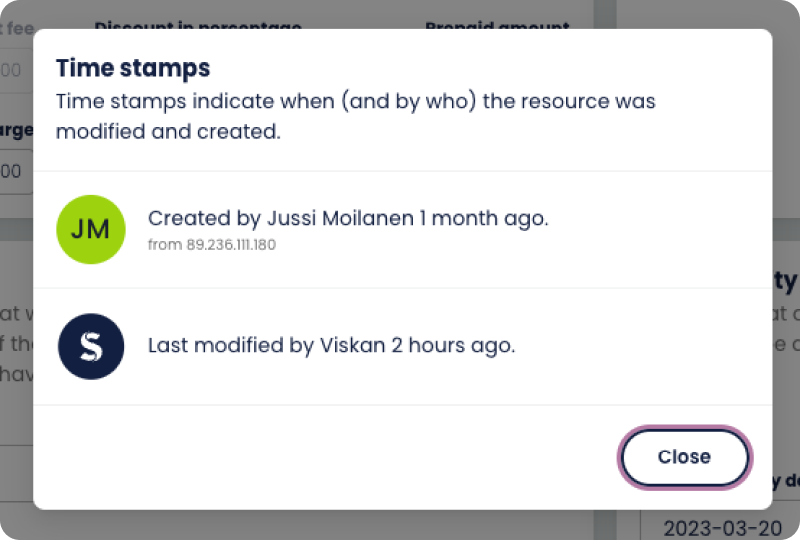800x540 pixels.
Task: Click the Jussi Moilanen creation entry text
Action: click(348, 218)
